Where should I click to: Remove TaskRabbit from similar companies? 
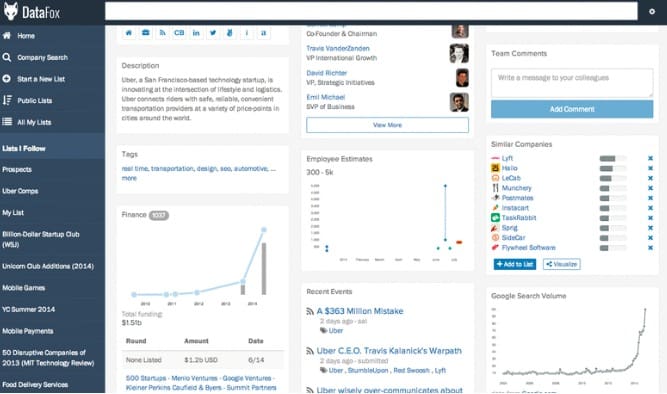click(650, 218)
